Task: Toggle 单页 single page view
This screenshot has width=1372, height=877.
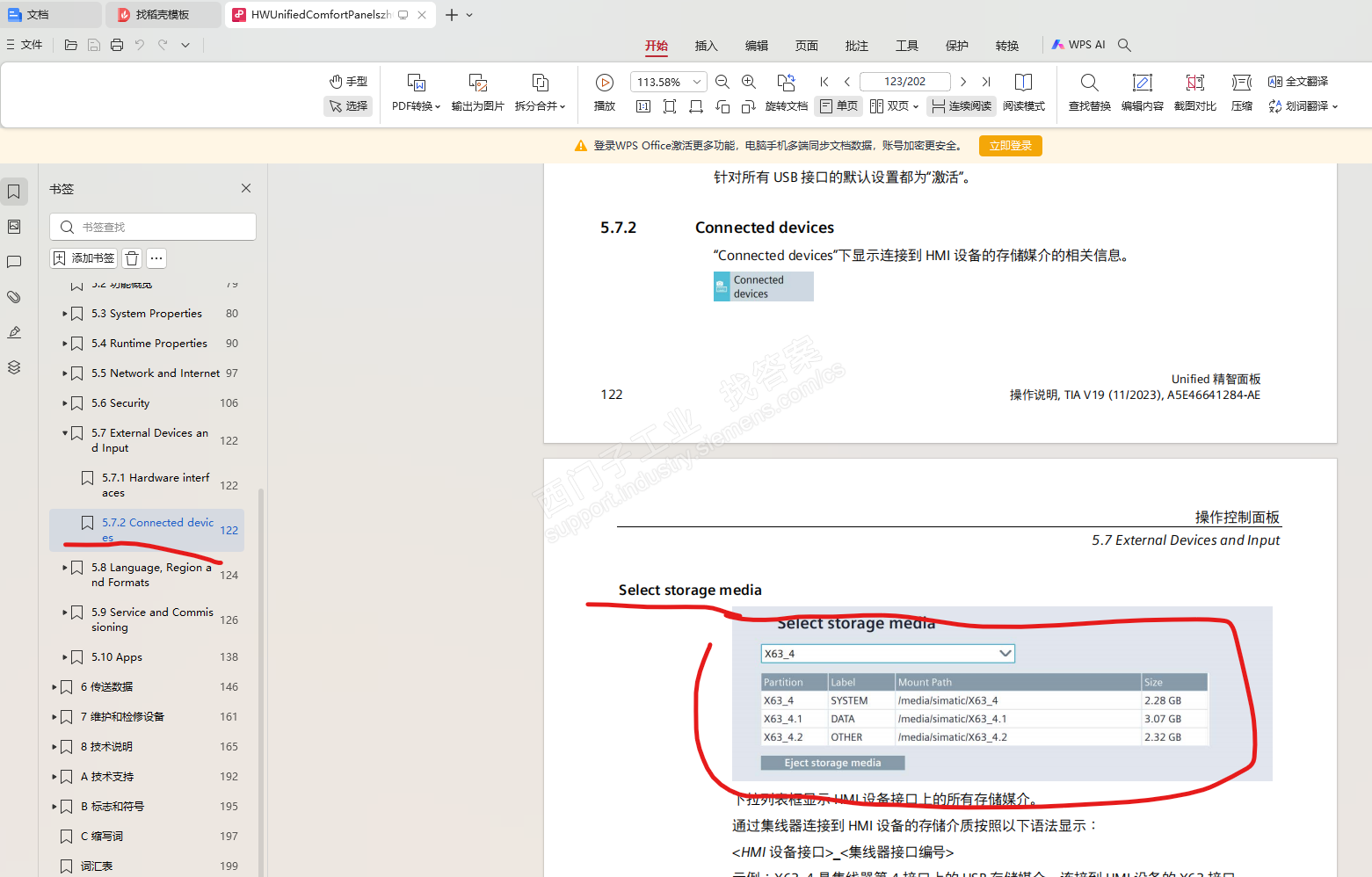Action: [838, 106]
